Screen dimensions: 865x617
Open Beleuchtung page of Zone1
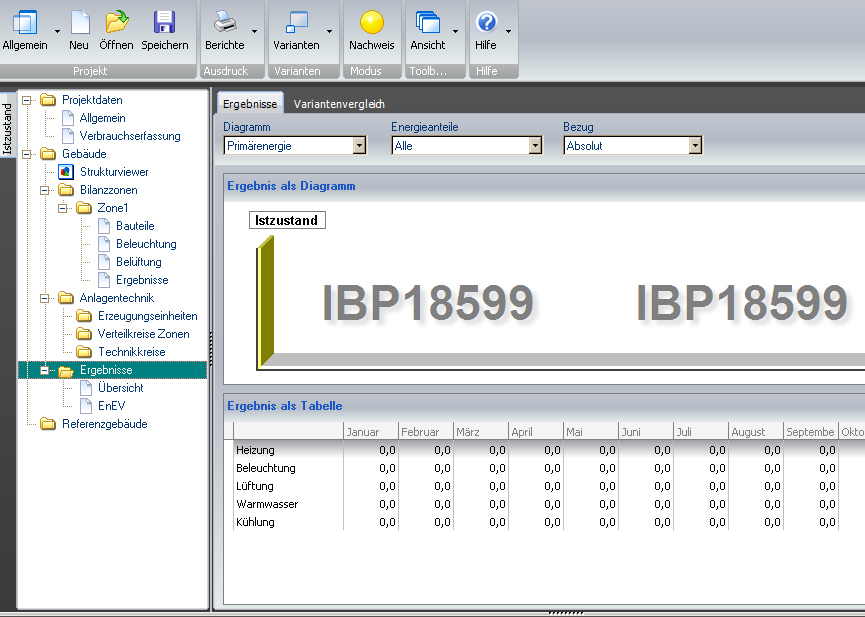point(146,244)
